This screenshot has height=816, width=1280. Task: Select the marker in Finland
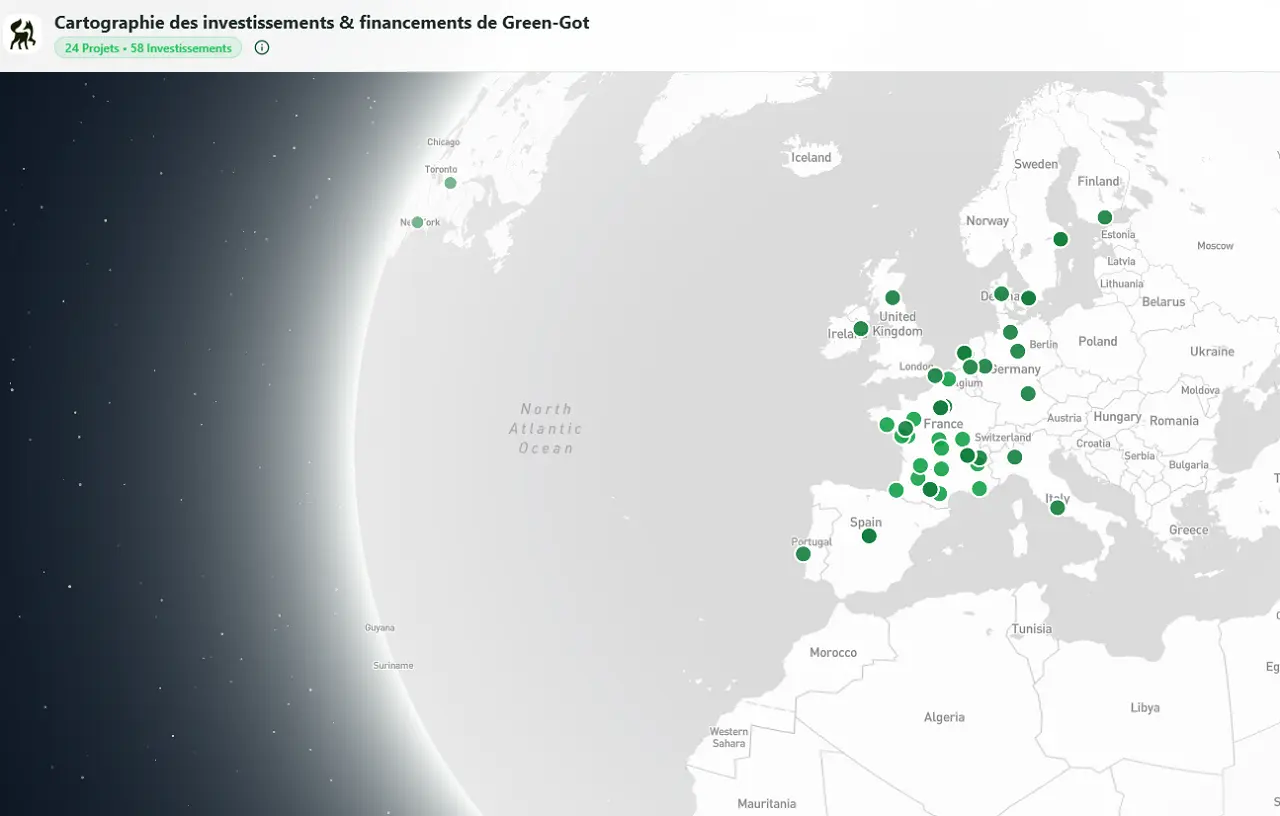[x=1104, y=217]
